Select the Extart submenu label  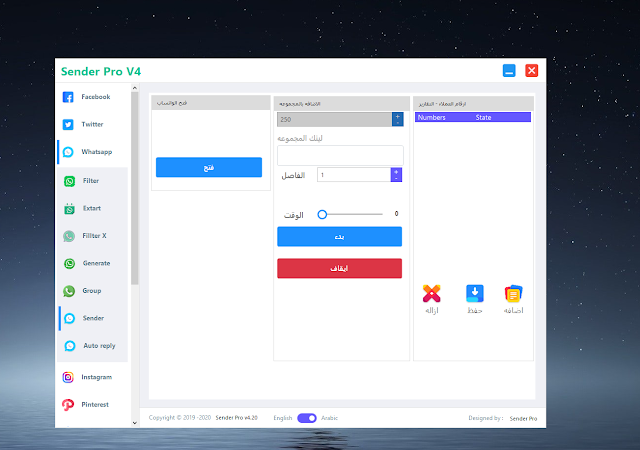point(92,208)
